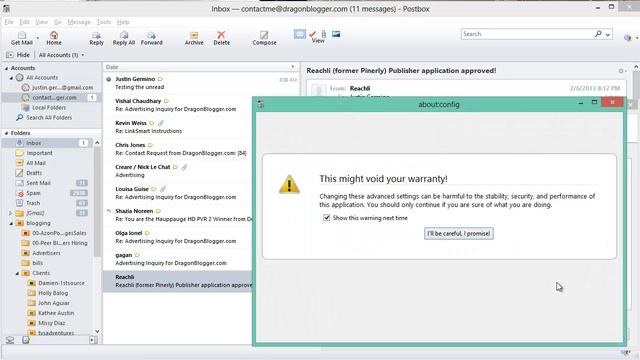Open Vishal Chaudhary message
640x360 pixels.
pos(178,105)
